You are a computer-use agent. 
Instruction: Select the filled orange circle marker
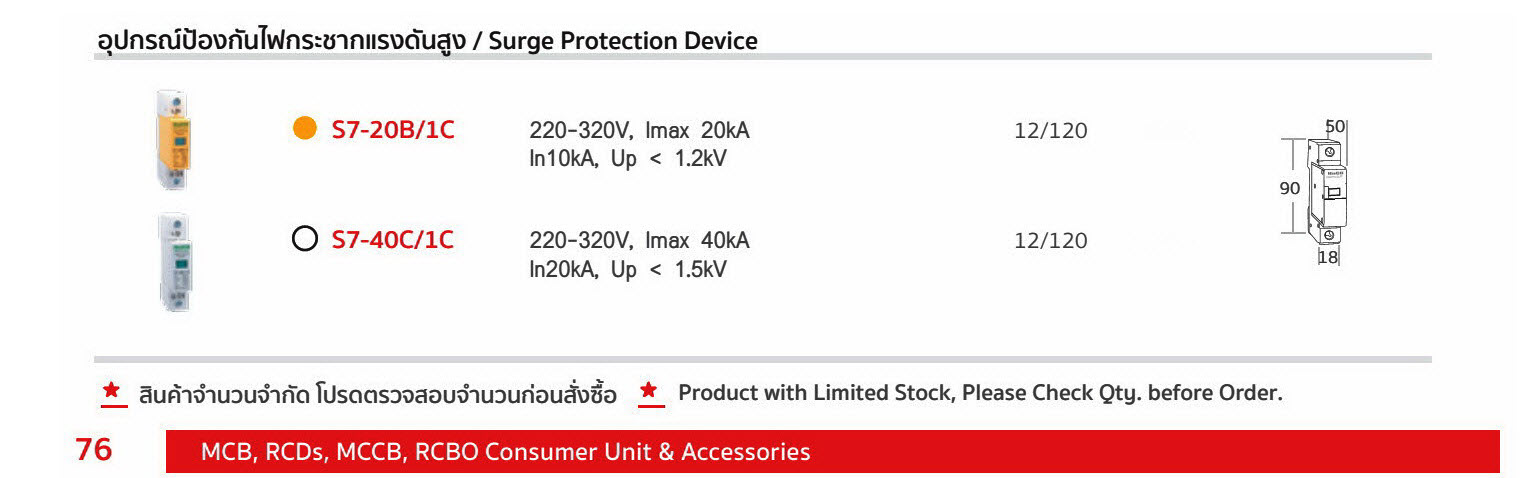[305, 129]
